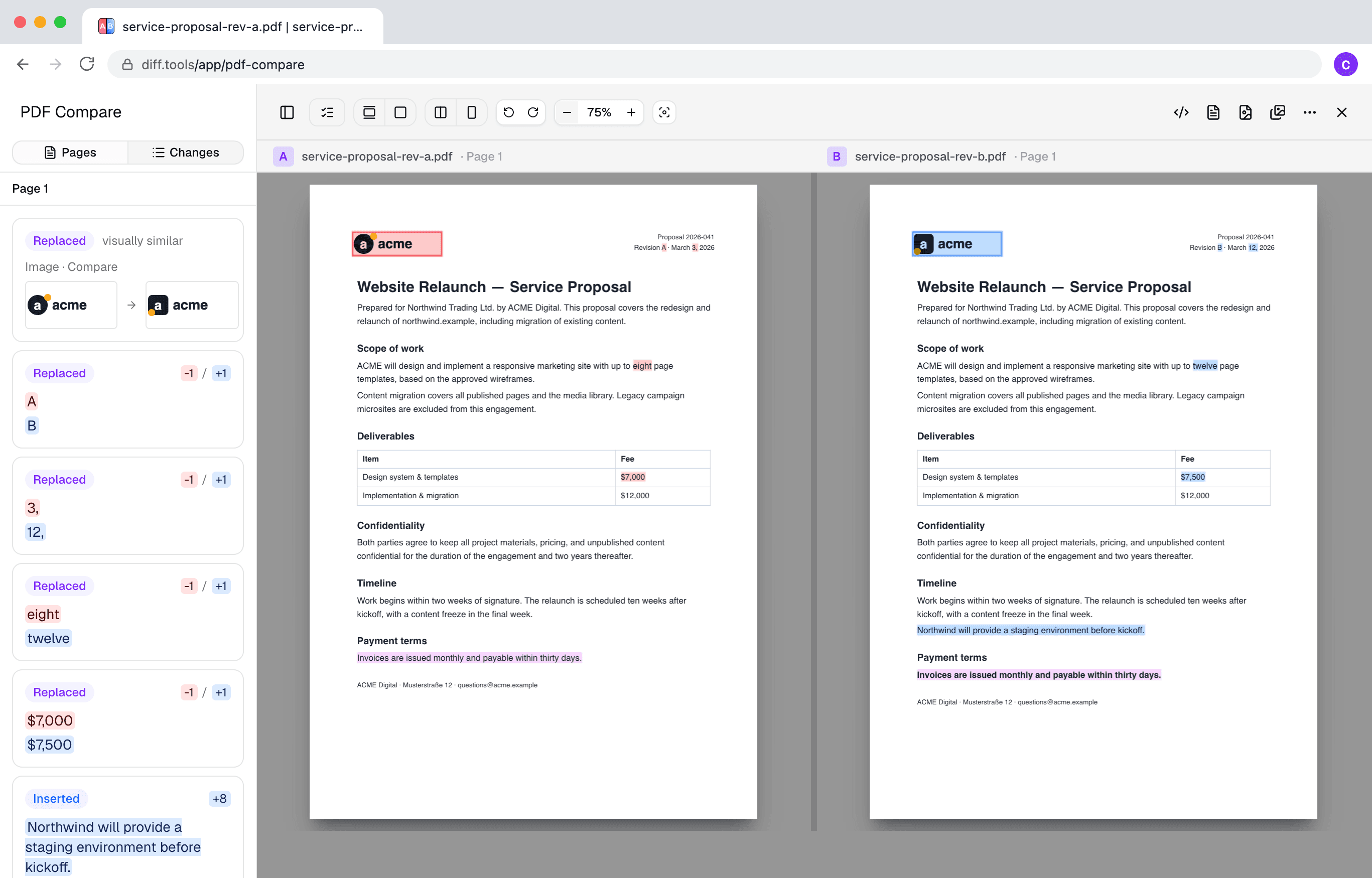Open the code view icon
This screenshot has width=1372, height=878.
point(1181,112)
